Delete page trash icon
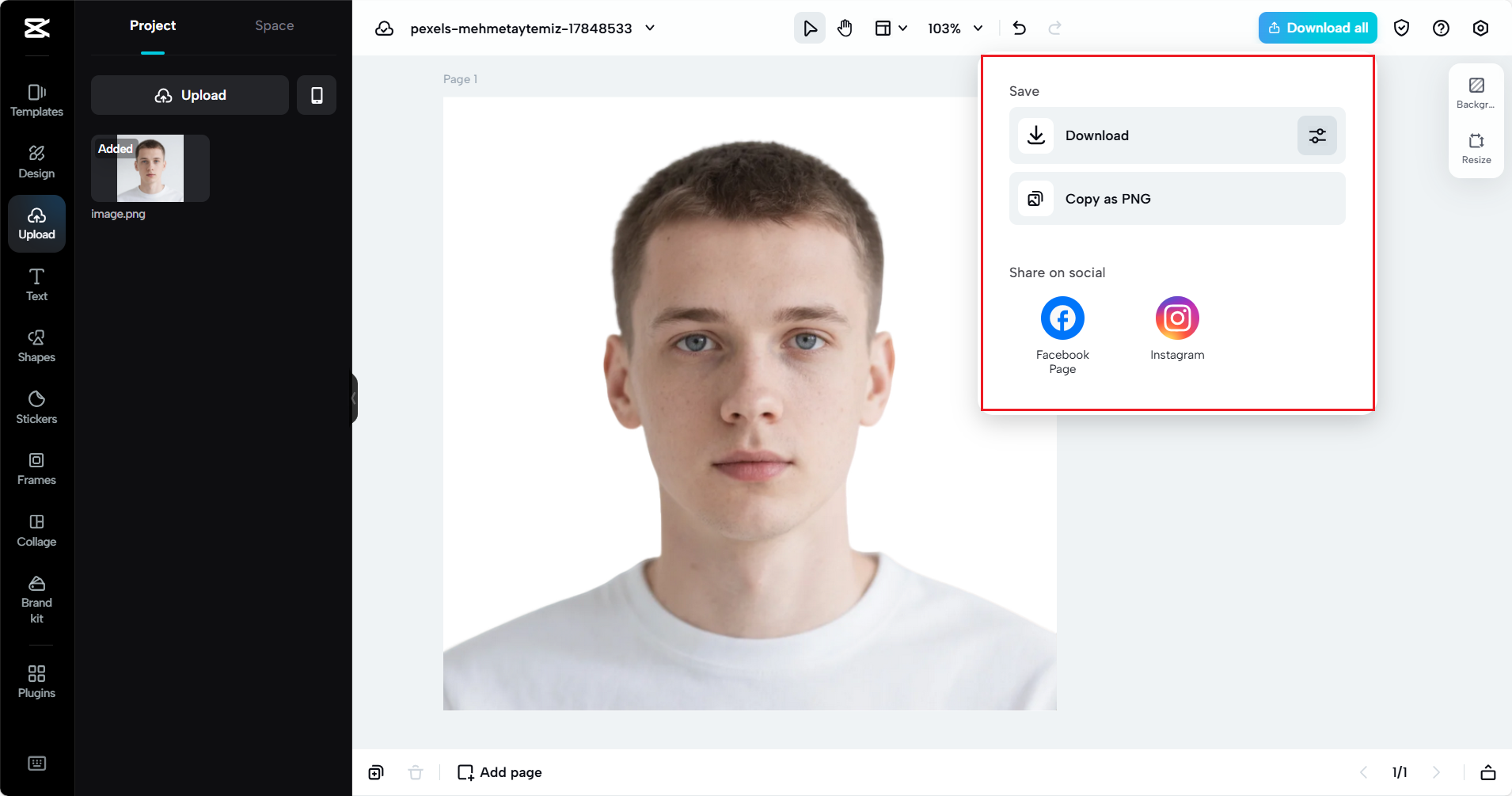This screenshot has height=796, width=1512. [x=416, y=772]
